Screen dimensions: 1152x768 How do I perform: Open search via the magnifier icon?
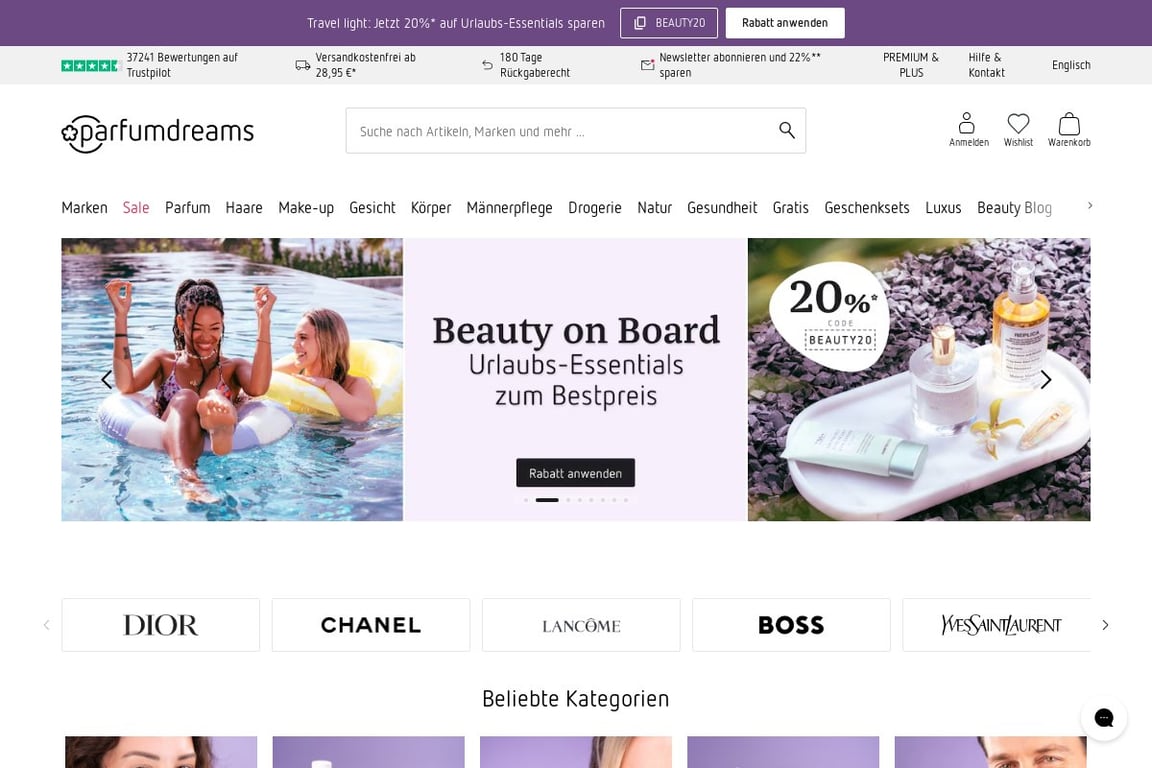pyautogui.click(x=786, y=130)
